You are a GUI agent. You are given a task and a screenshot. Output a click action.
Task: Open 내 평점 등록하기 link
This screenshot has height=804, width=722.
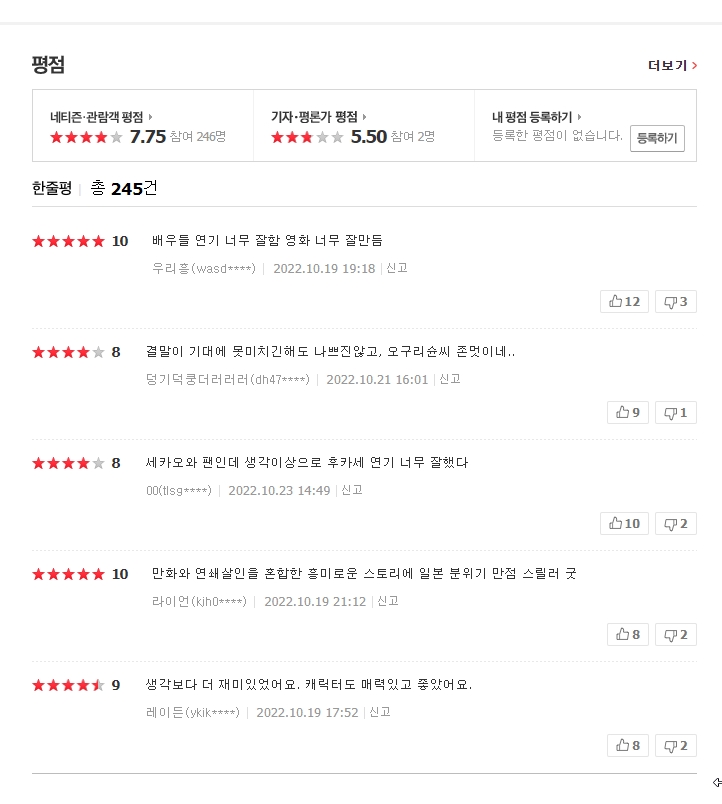[536, 117]
